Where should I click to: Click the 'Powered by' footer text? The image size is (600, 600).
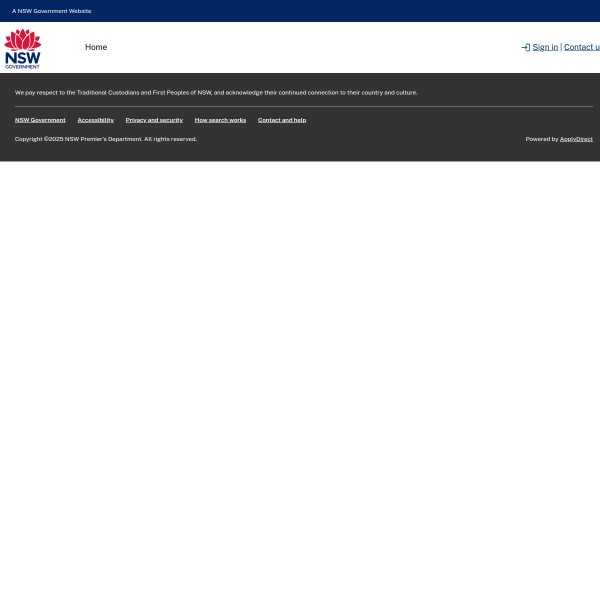[x=541, y=139]
